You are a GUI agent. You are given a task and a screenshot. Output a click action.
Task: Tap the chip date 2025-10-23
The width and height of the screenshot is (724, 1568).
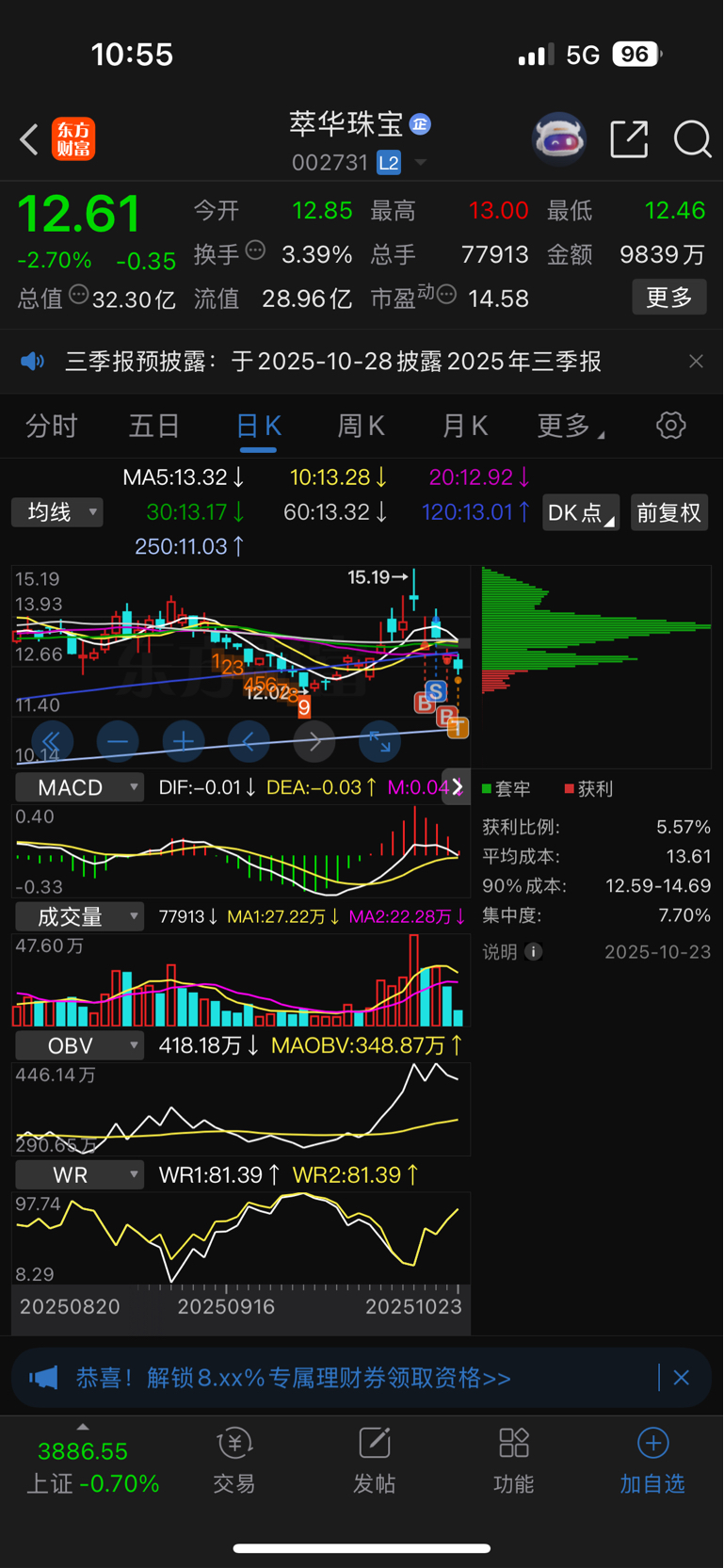(x=658, y=952)
